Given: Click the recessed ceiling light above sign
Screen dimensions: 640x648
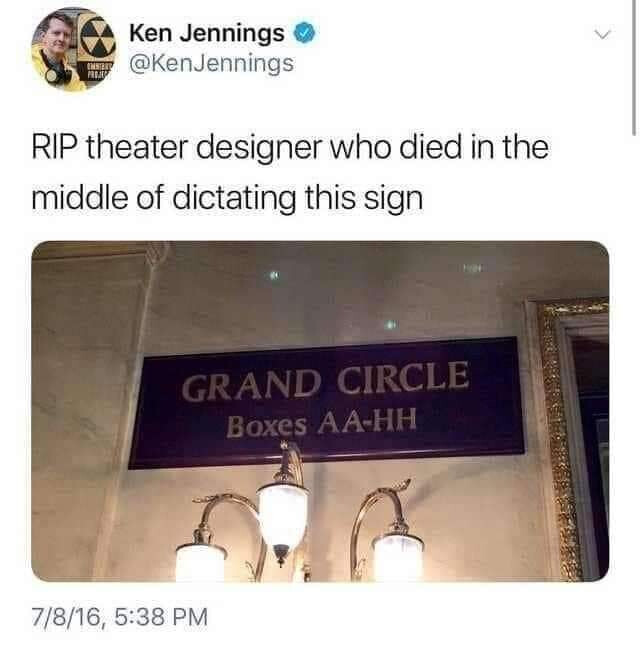Looking at the screenshot, I should pos(390,325).
